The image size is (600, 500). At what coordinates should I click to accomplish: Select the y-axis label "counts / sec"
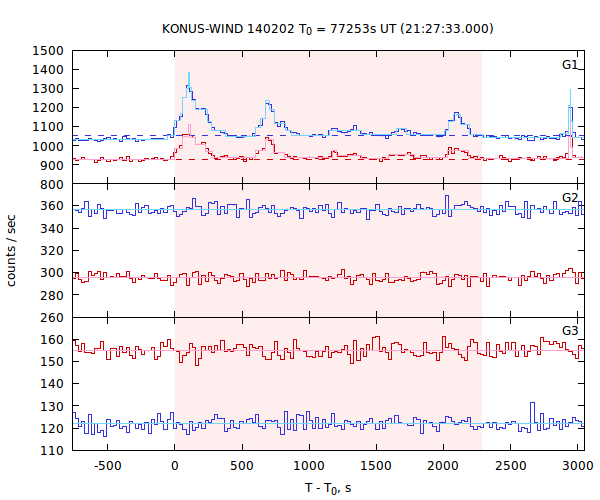tap(11, 251)
